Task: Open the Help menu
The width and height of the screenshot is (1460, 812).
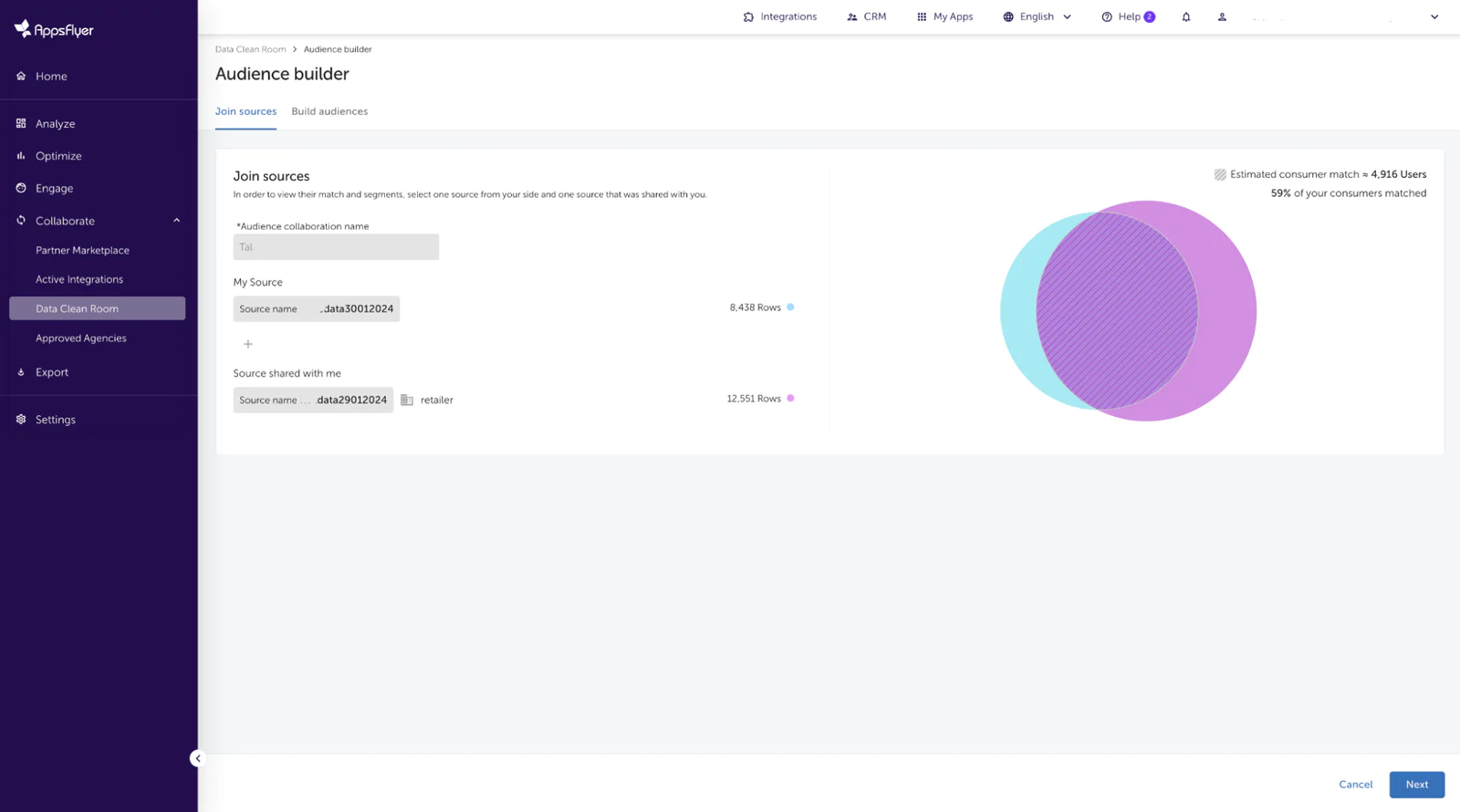Action: [x=1128, y=17]
